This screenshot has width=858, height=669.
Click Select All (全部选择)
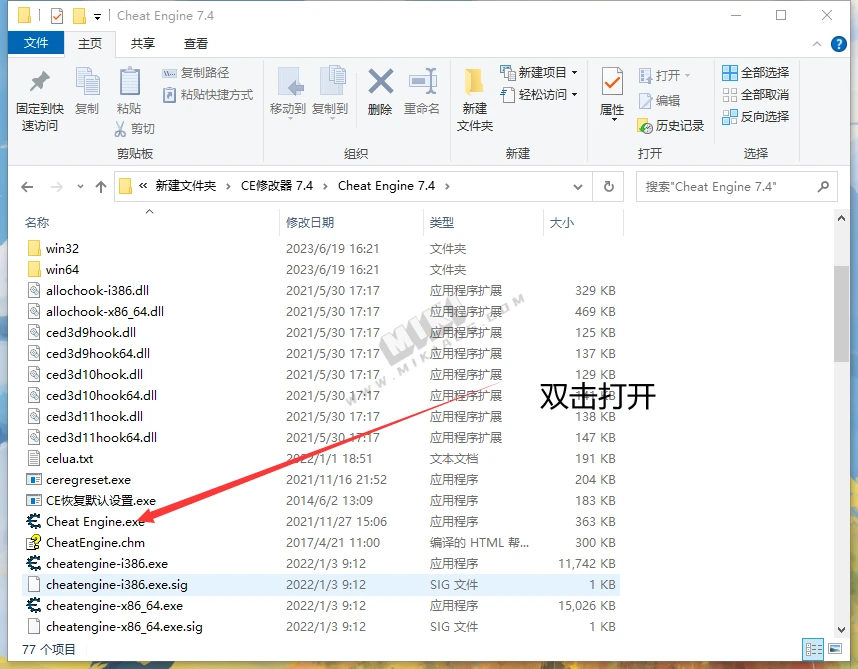[x=756, y=73]
